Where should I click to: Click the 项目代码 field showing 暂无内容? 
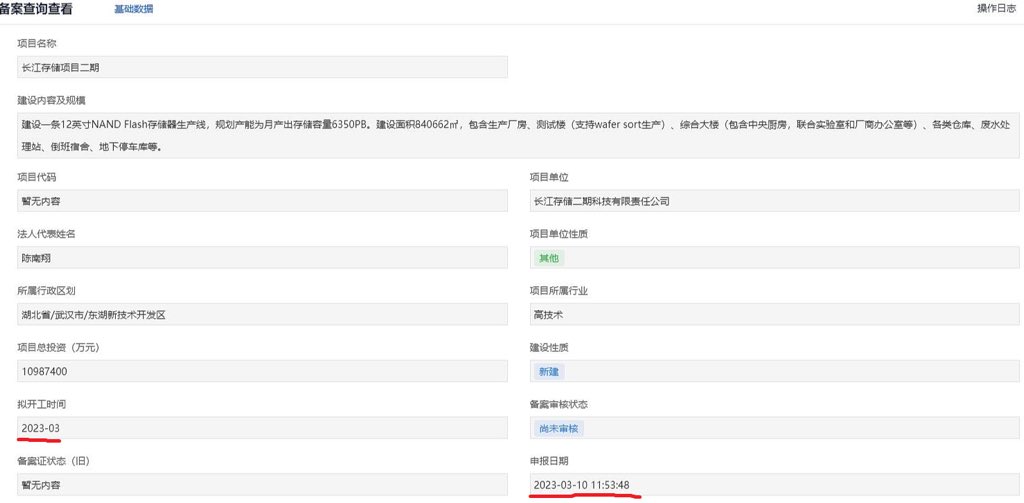click(x=263, y=201)
